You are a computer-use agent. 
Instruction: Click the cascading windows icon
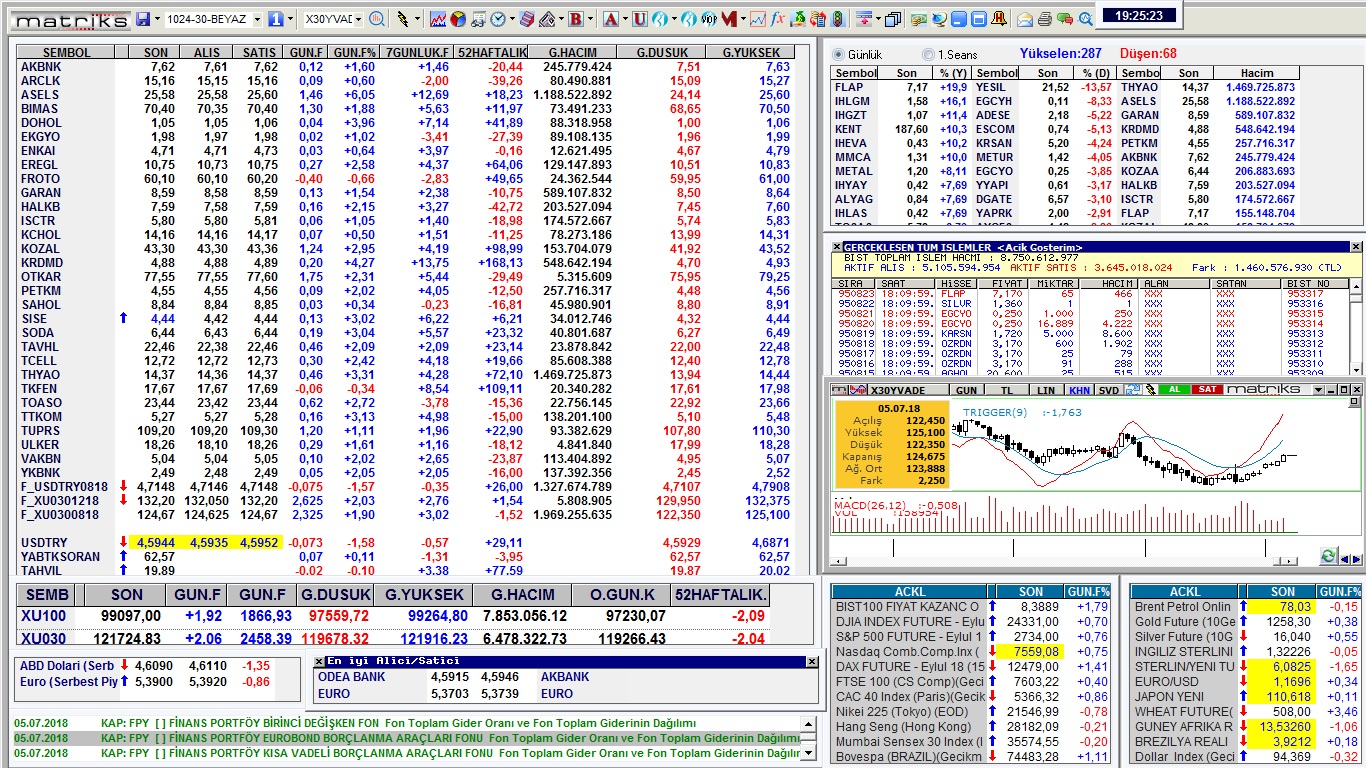[892, 19]
